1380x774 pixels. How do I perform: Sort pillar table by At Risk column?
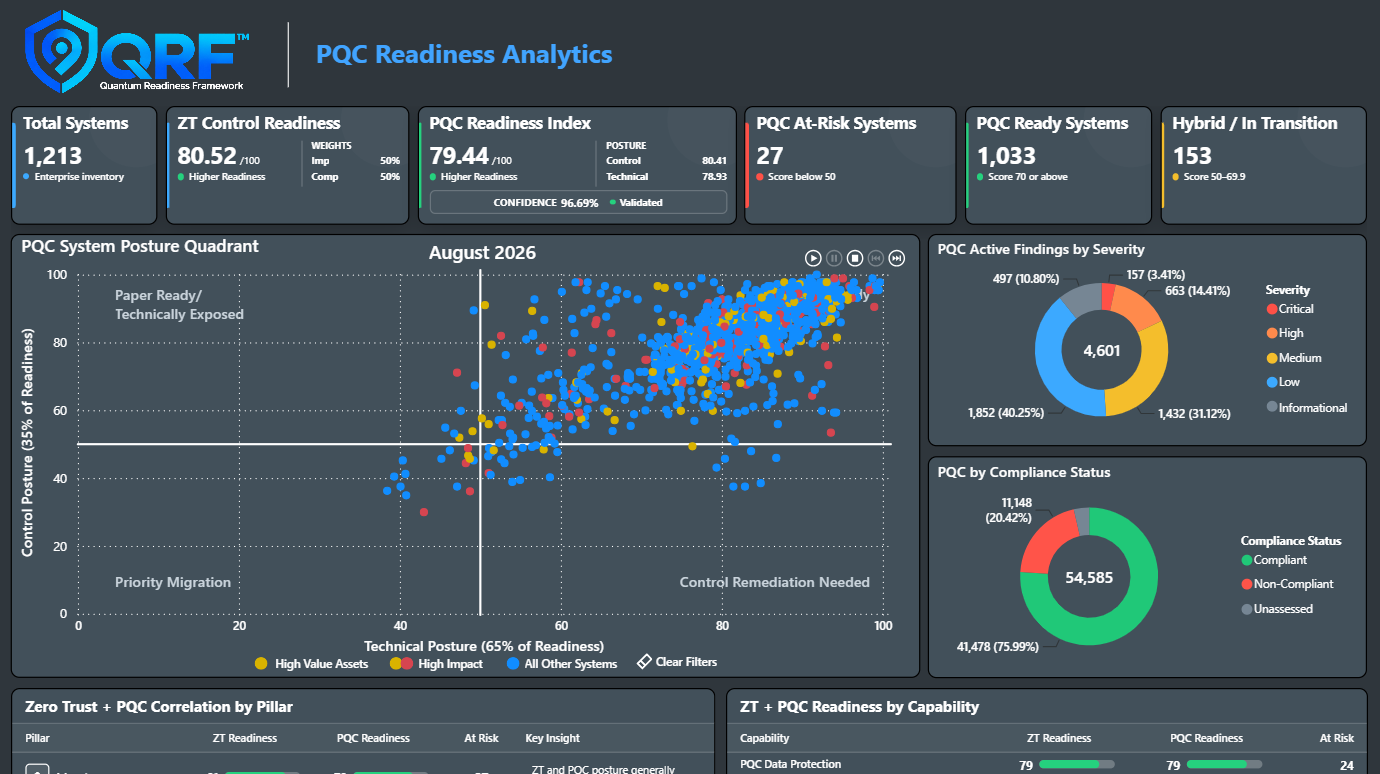[x=481, y=738]
